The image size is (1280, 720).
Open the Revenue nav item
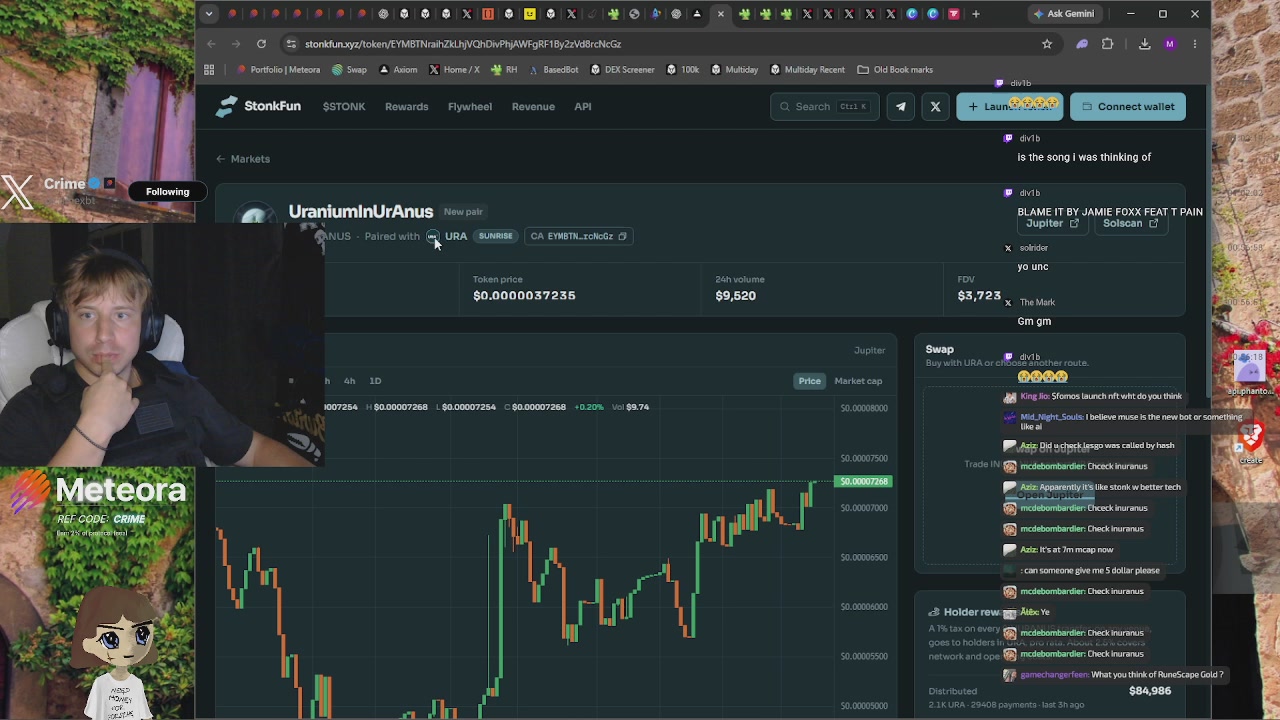tap(533, 106)
